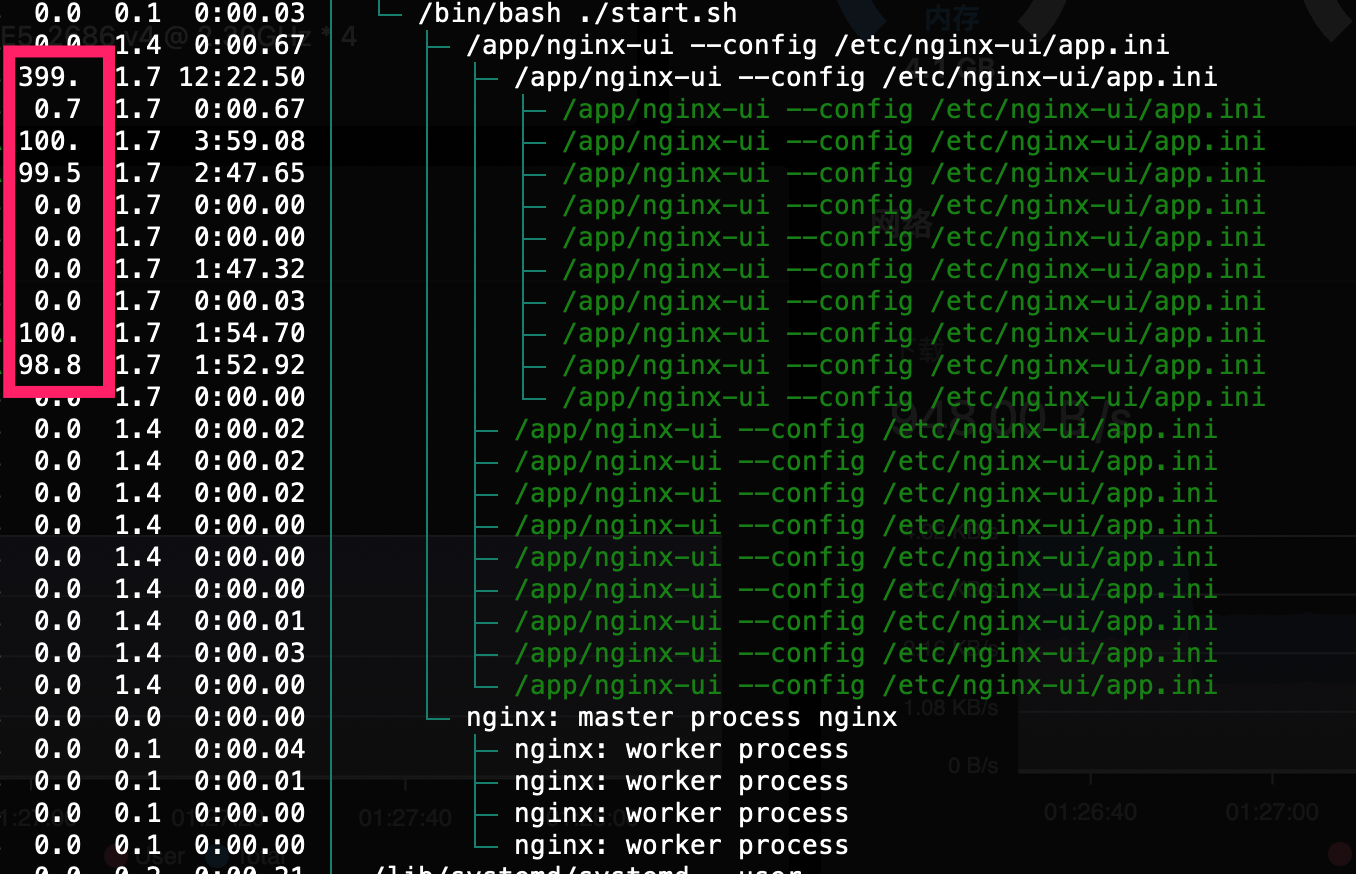This screenshot has height=874, width=1356.
Task: Click the 1:52.92 time value
Action: point(250,365)
